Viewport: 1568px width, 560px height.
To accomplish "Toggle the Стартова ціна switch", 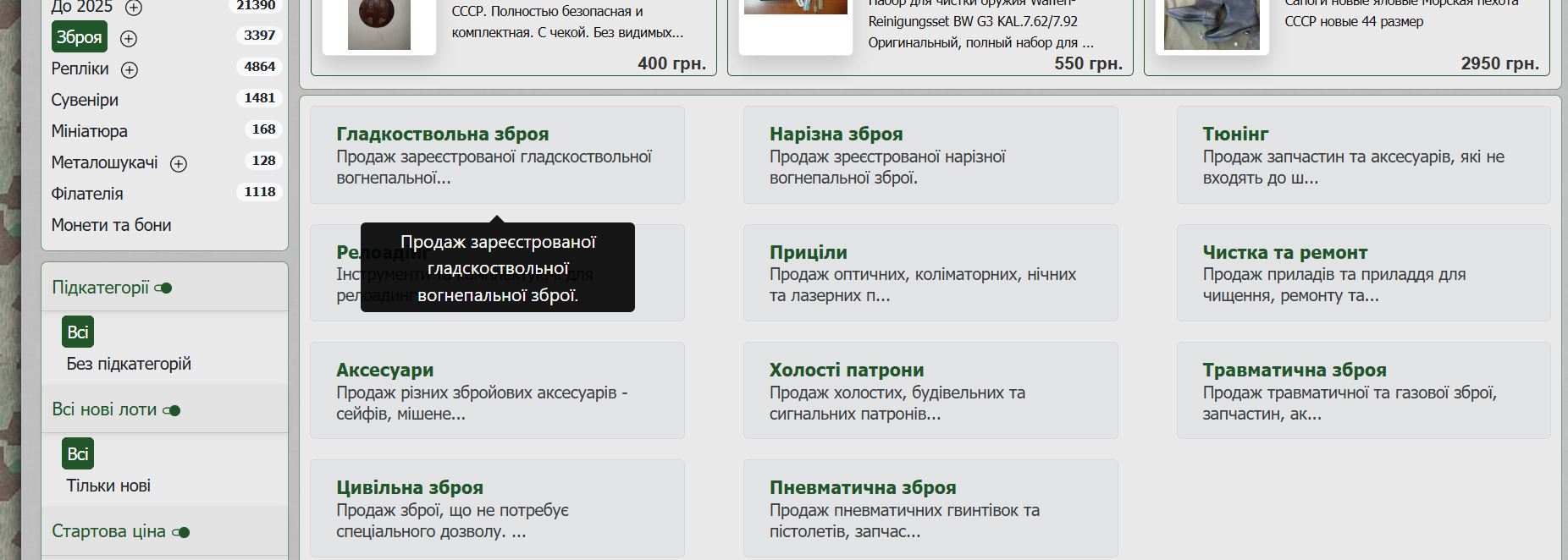I will pos(181,532).
